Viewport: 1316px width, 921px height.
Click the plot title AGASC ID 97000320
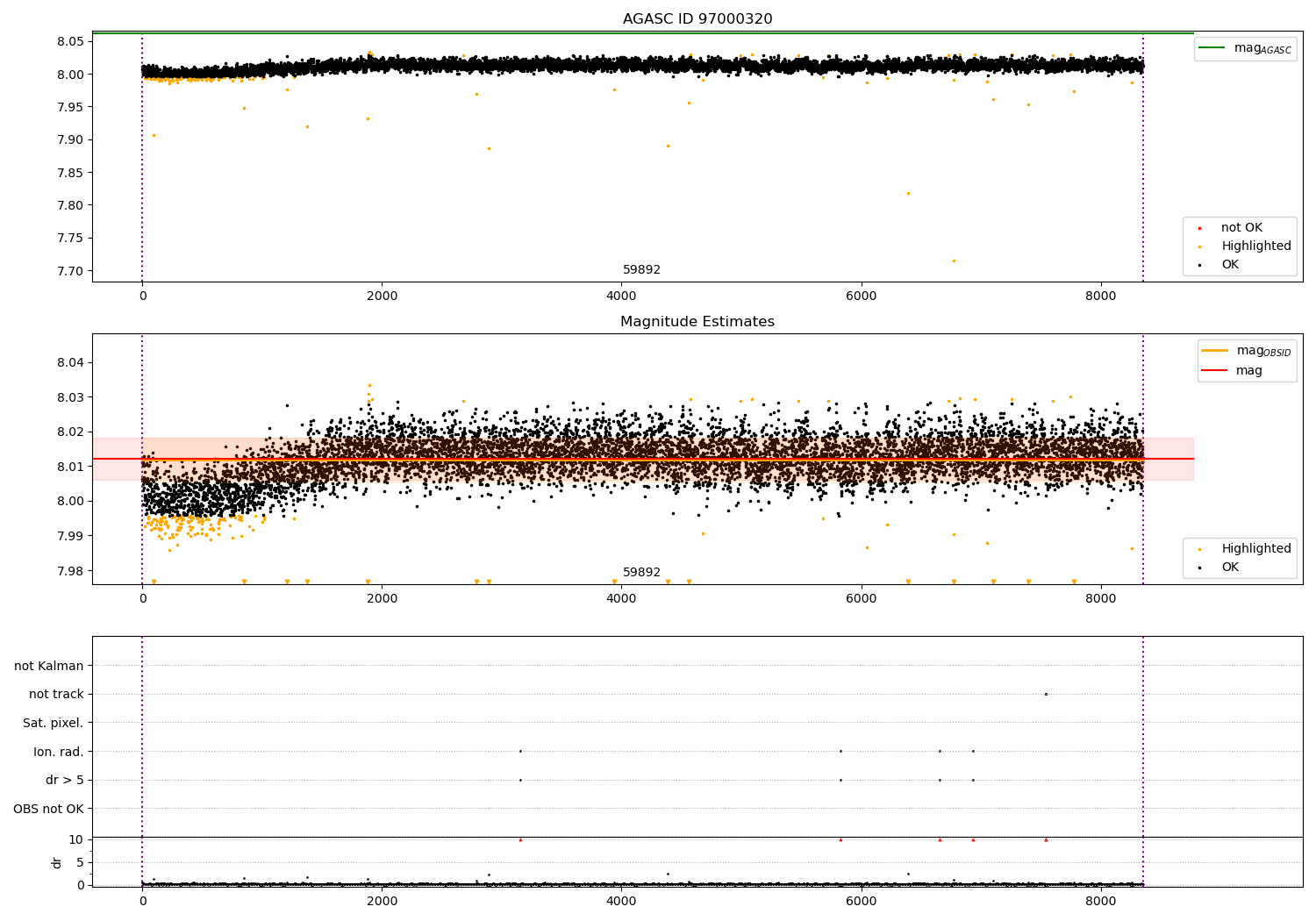point(697,19)
